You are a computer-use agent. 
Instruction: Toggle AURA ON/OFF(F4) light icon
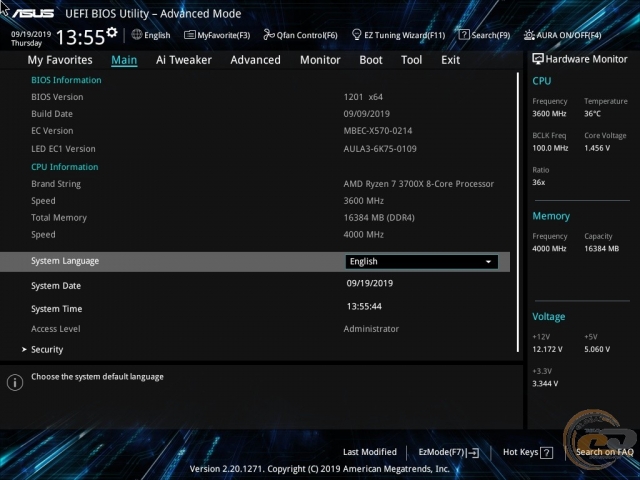click(529, 35)
